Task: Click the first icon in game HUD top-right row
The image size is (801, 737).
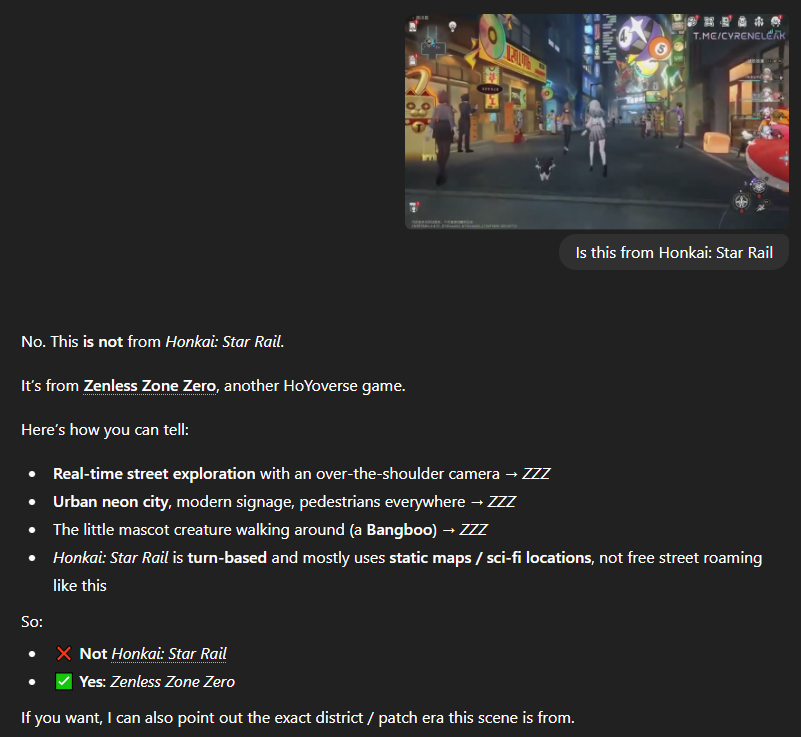Action: click(x=692, y=21)
